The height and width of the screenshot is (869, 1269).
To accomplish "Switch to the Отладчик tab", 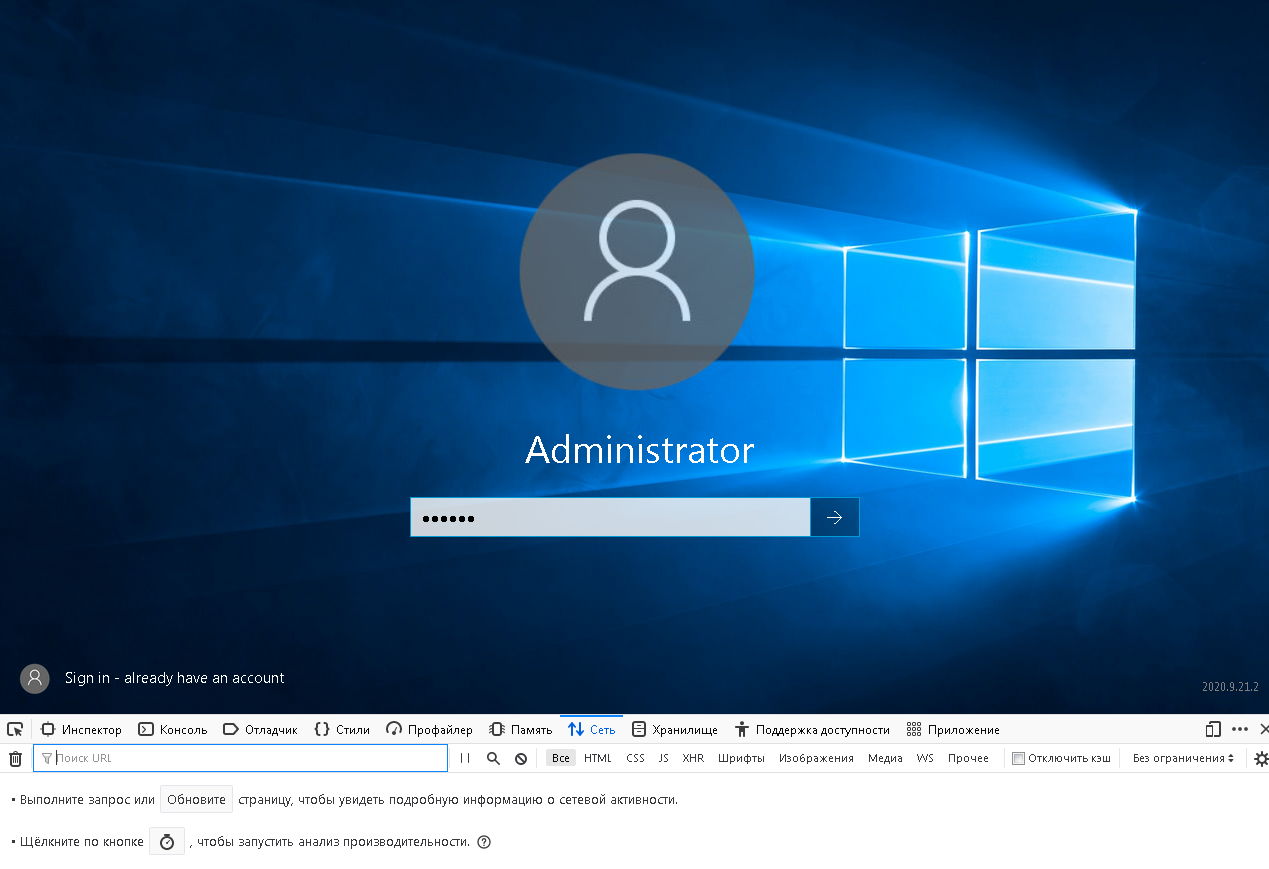I will [x=260, y=730].
